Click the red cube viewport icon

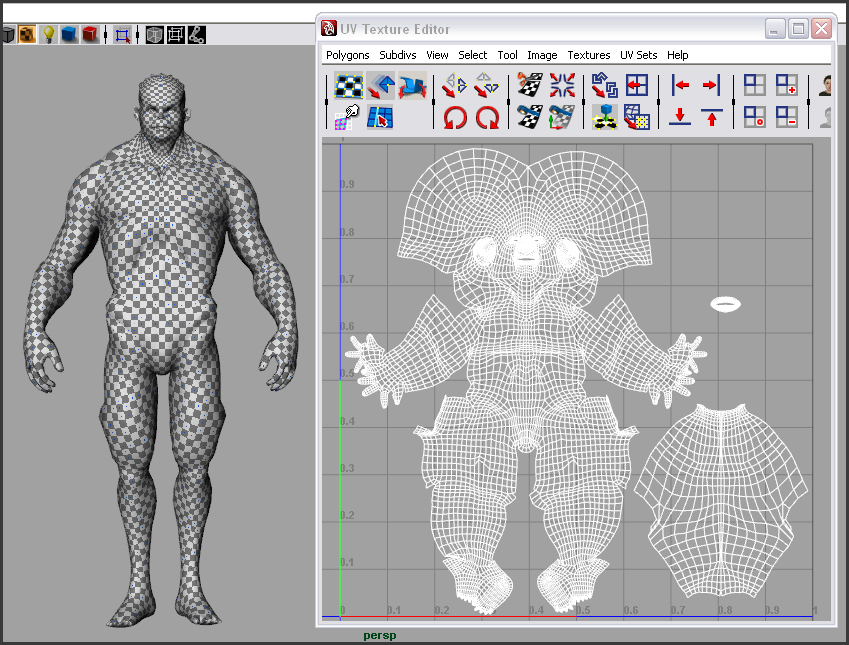point(90,35)
